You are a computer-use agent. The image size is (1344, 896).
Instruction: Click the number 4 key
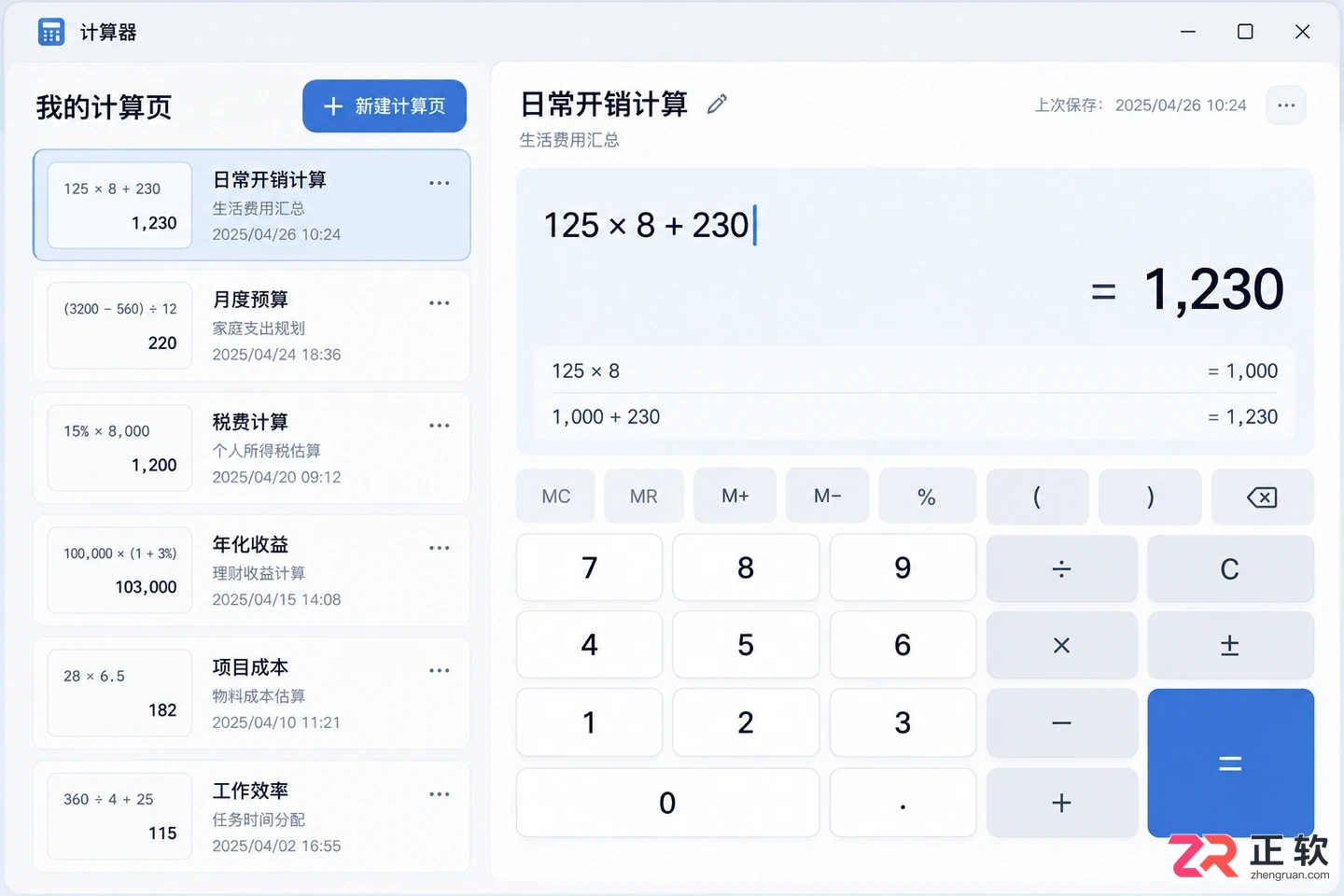pyautogui.click(x=590, y=645)
